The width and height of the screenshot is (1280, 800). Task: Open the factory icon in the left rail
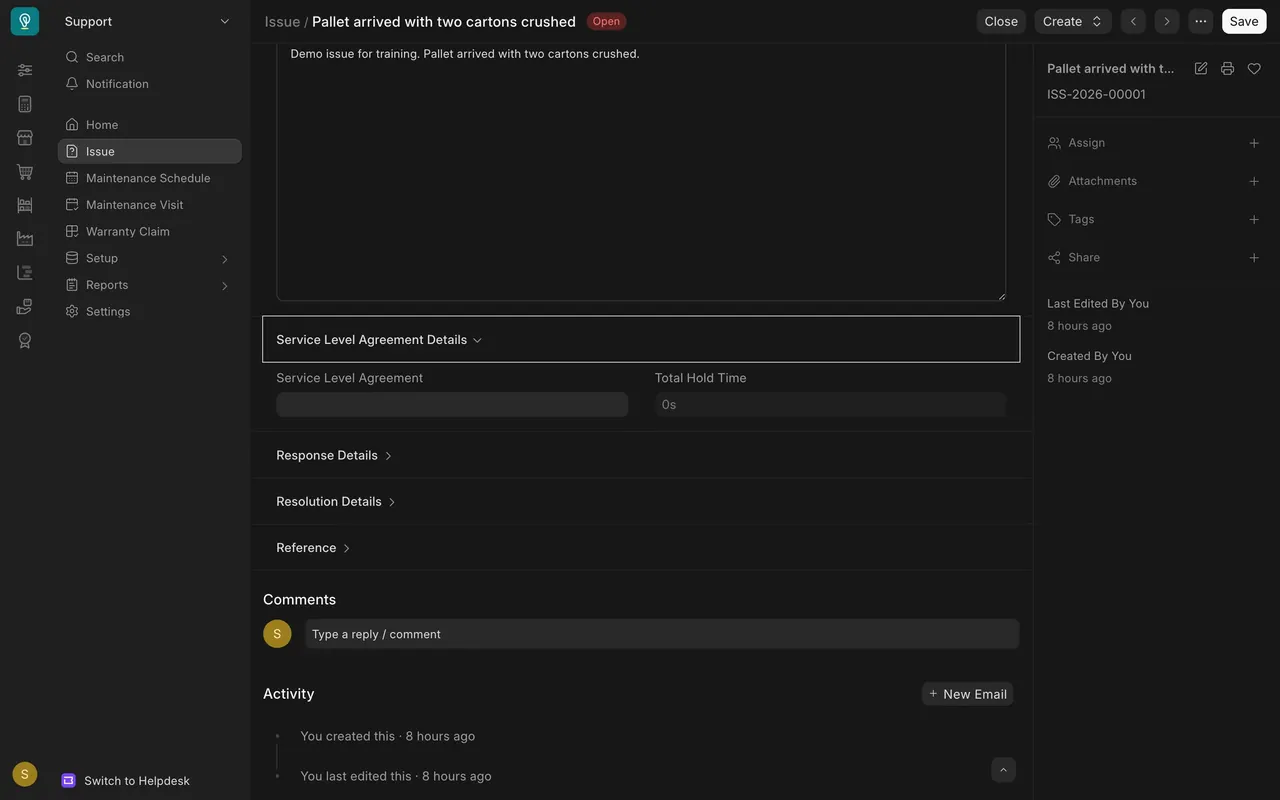[25, 239]
